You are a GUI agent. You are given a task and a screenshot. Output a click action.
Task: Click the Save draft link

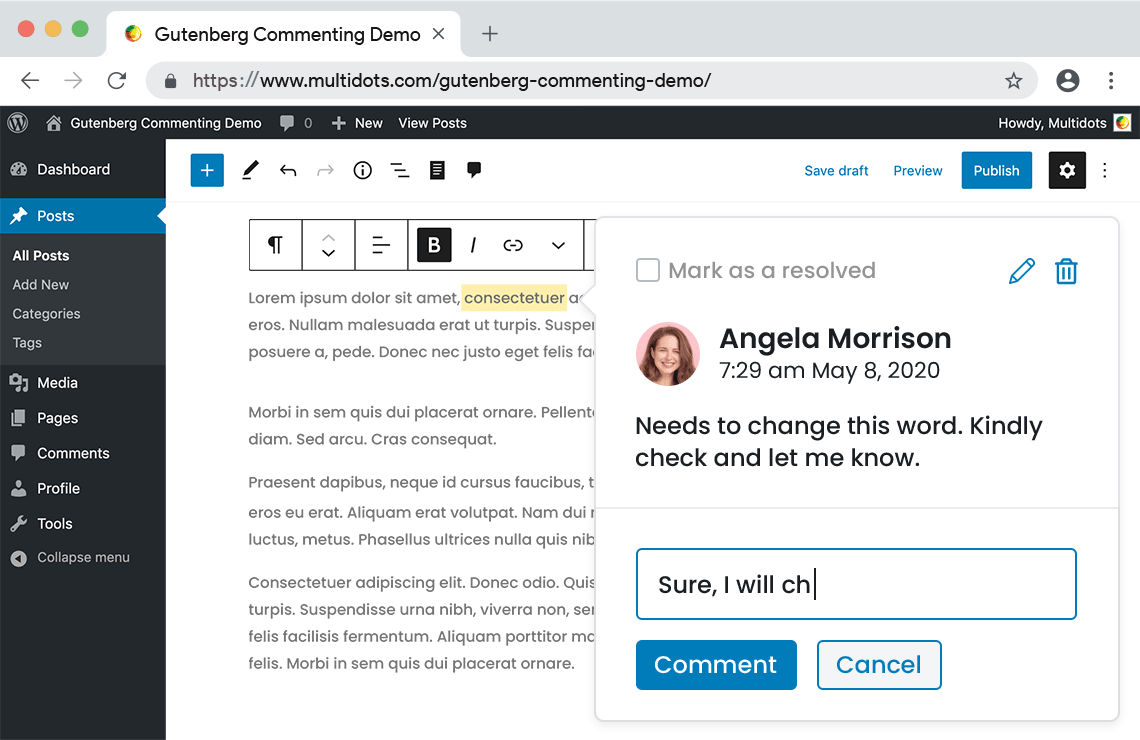coord(836,171)
